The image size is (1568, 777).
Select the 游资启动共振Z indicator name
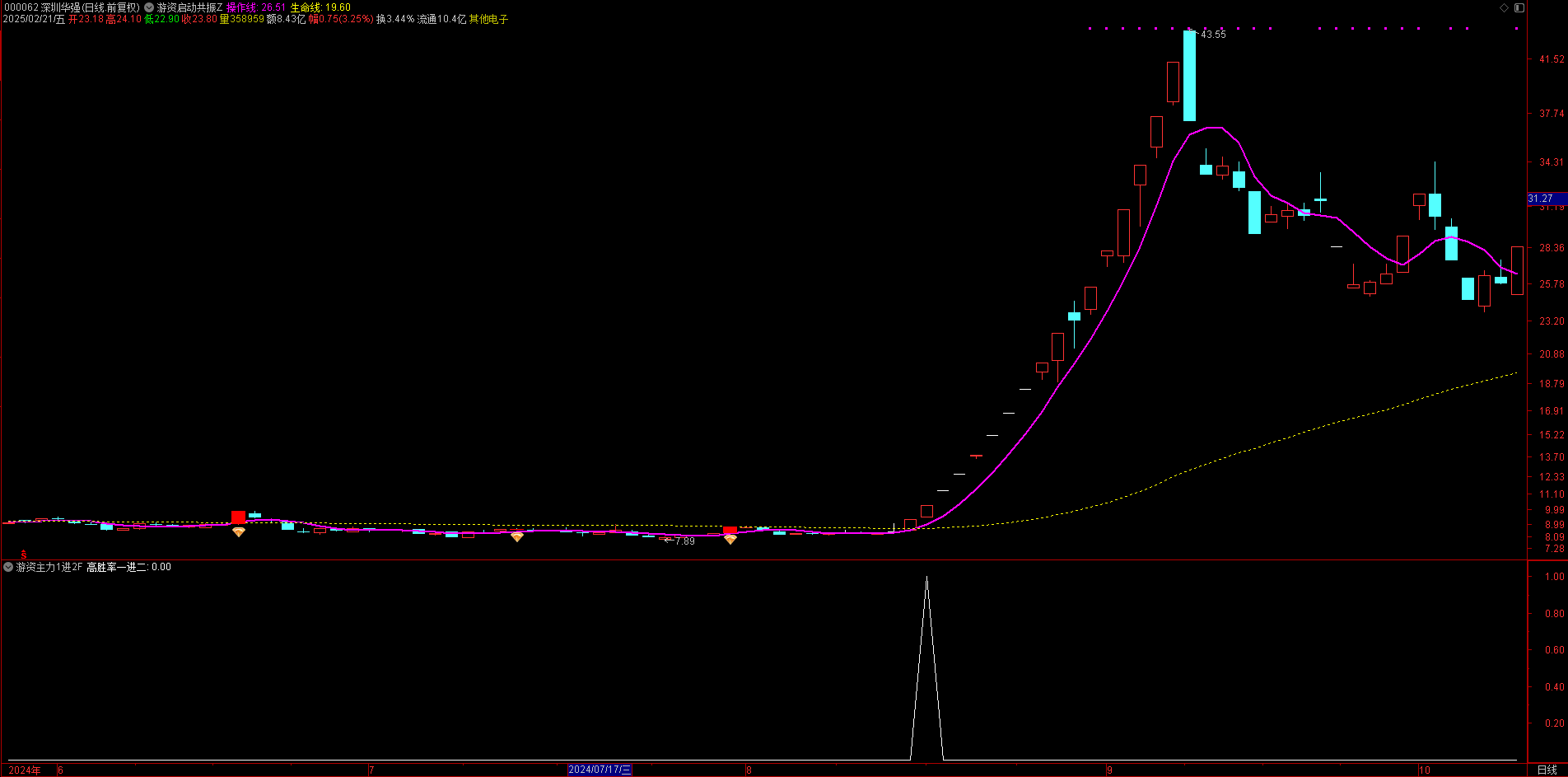pyautogui.click(x=189, y=7)
